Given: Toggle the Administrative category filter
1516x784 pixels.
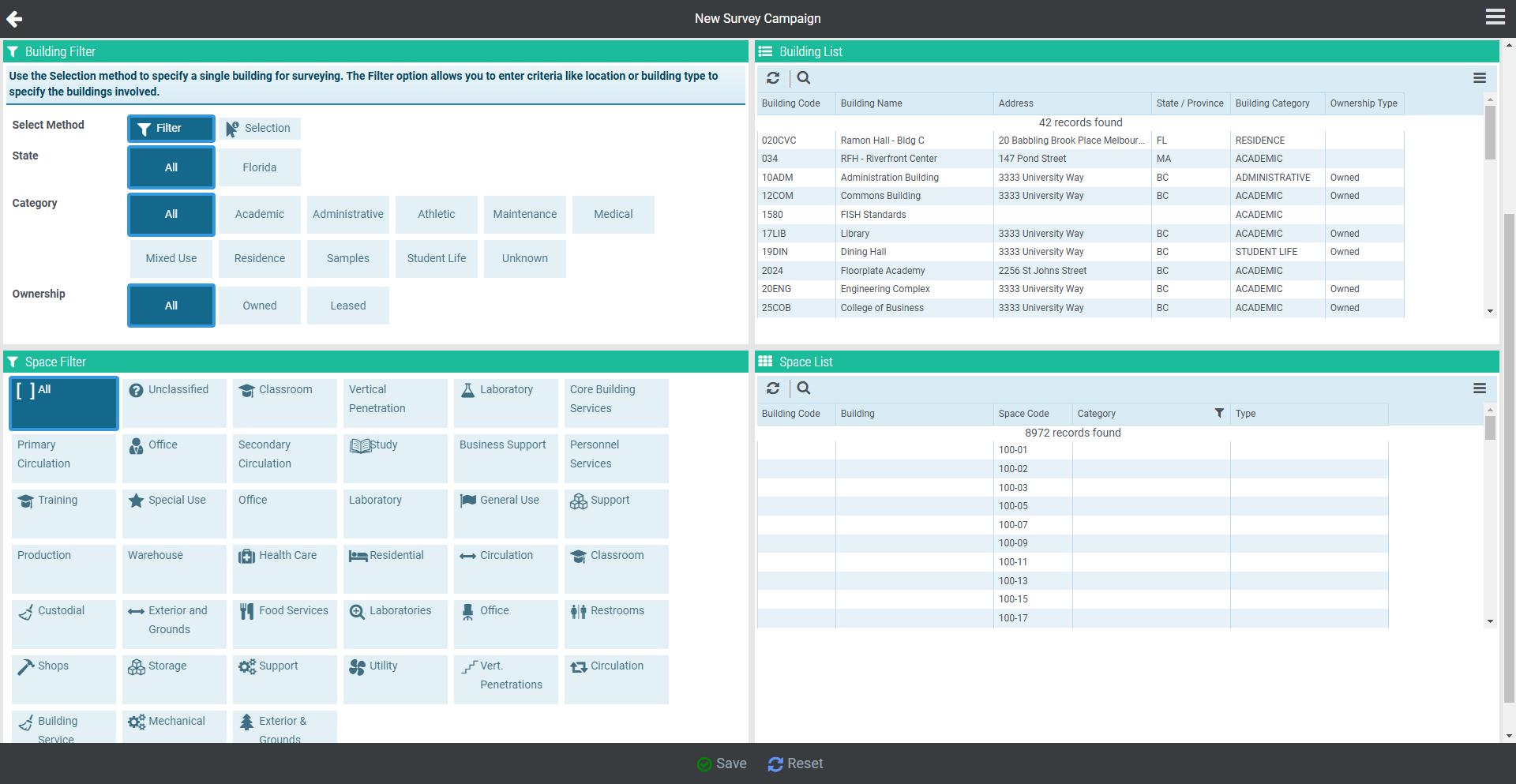Looking at the screenshot, I should pyautogui.click(x=348, y=214).
